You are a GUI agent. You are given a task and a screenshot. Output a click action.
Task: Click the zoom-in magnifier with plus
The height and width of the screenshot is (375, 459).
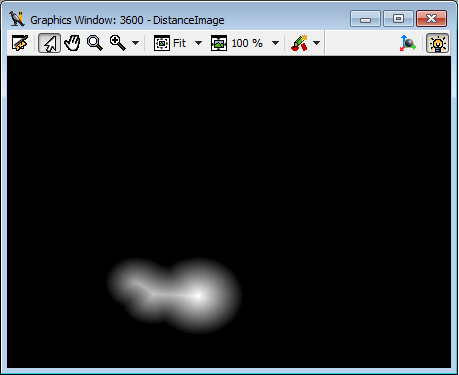(118, 43)
